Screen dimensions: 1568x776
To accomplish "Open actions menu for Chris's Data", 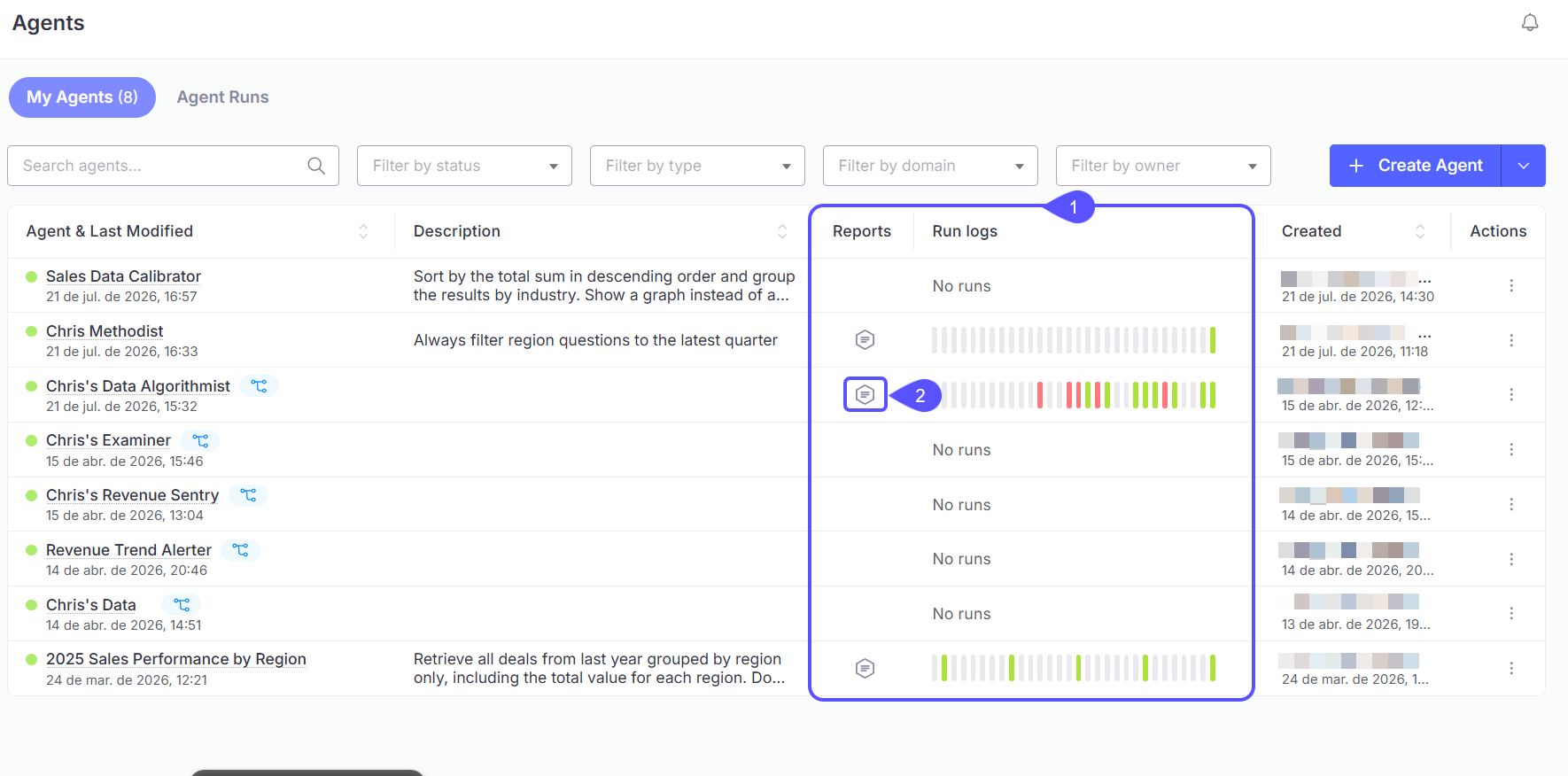I will pos(1511,613).
